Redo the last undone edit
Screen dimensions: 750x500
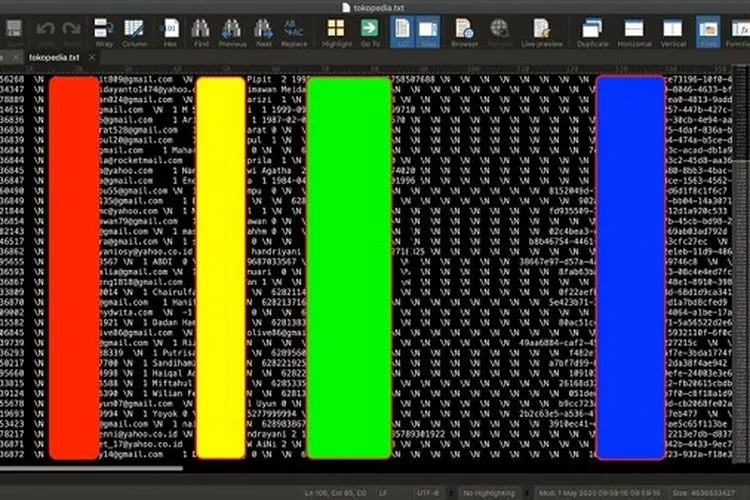pos(72,32)
